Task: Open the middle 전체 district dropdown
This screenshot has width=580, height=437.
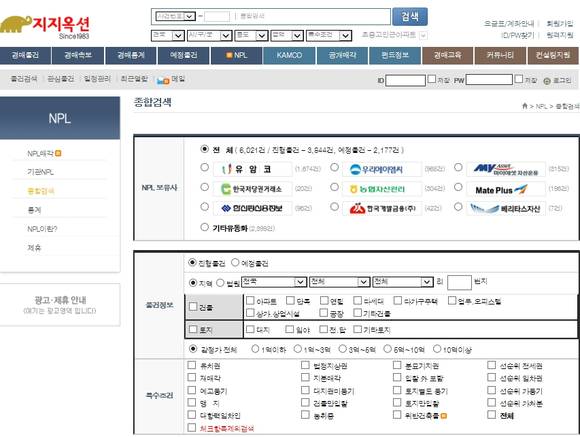Action: (x=340, y=282)
